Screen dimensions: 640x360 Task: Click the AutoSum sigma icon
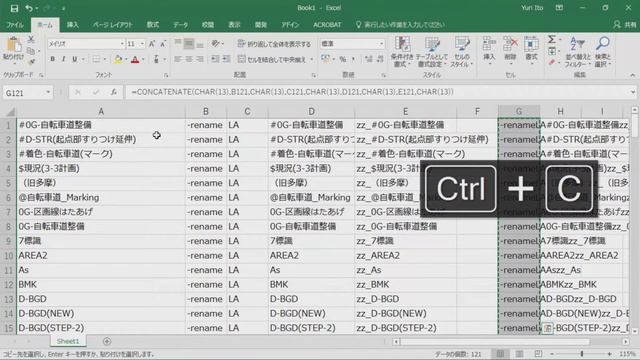click(552, 40)
